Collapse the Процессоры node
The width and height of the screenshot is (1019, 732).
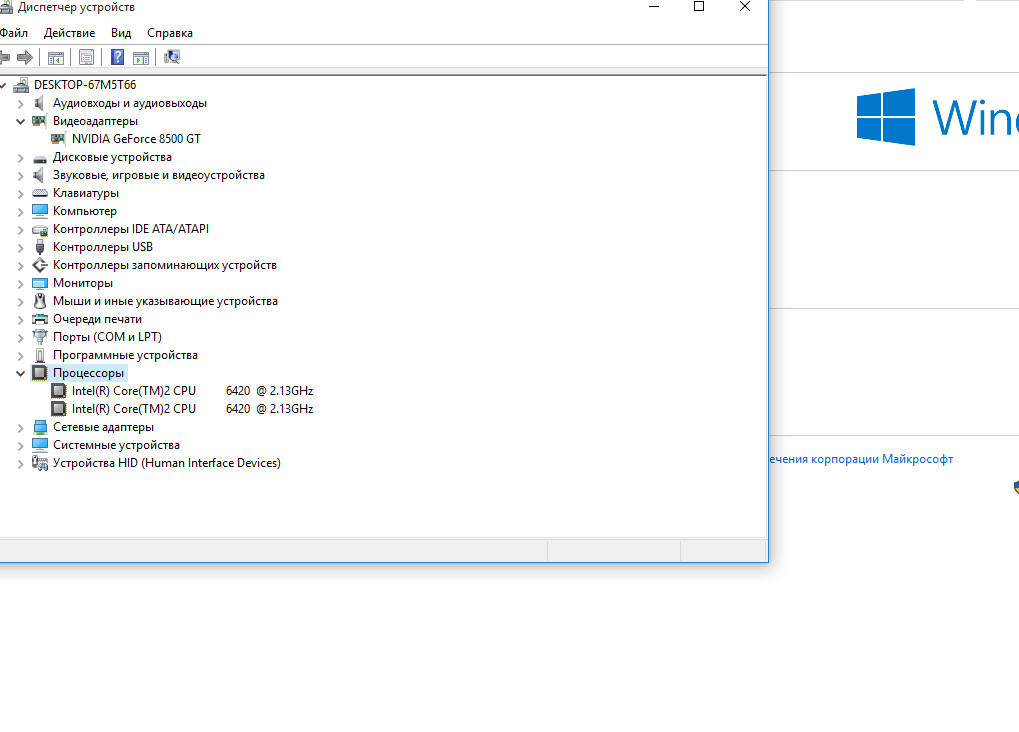(x=20, y=374)
